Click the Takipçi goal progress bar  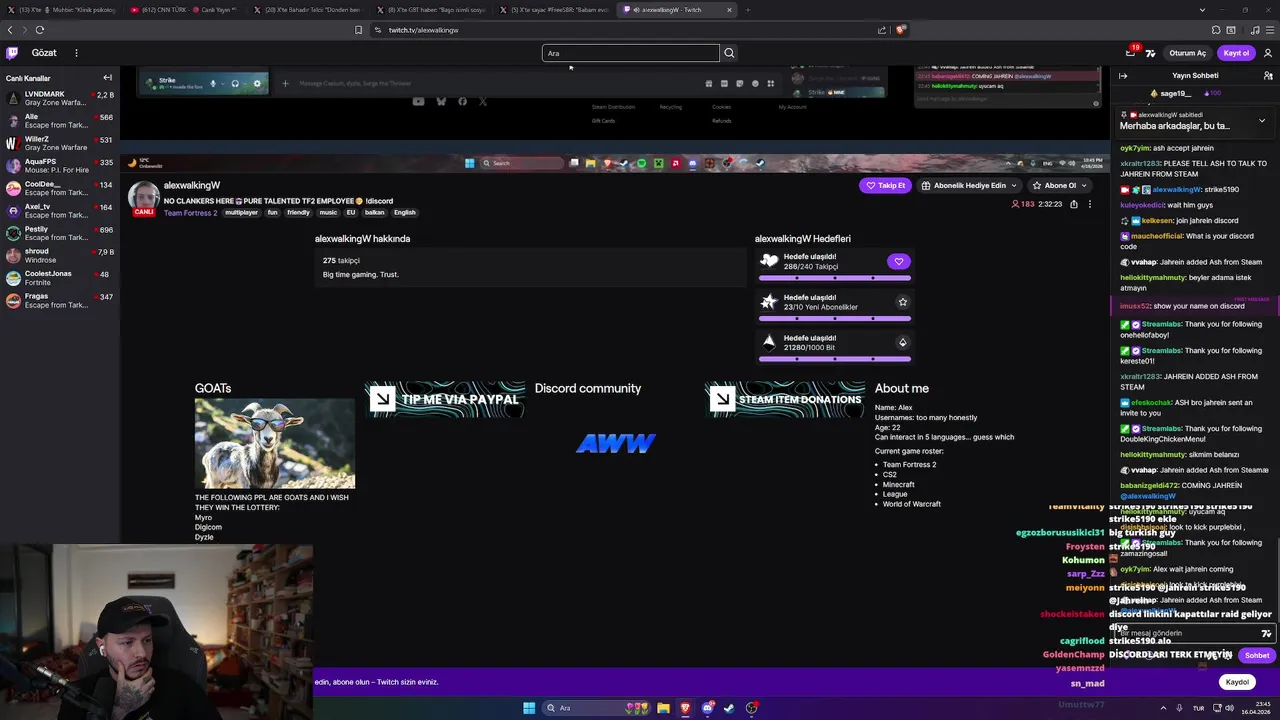click(x=834, y=277)
